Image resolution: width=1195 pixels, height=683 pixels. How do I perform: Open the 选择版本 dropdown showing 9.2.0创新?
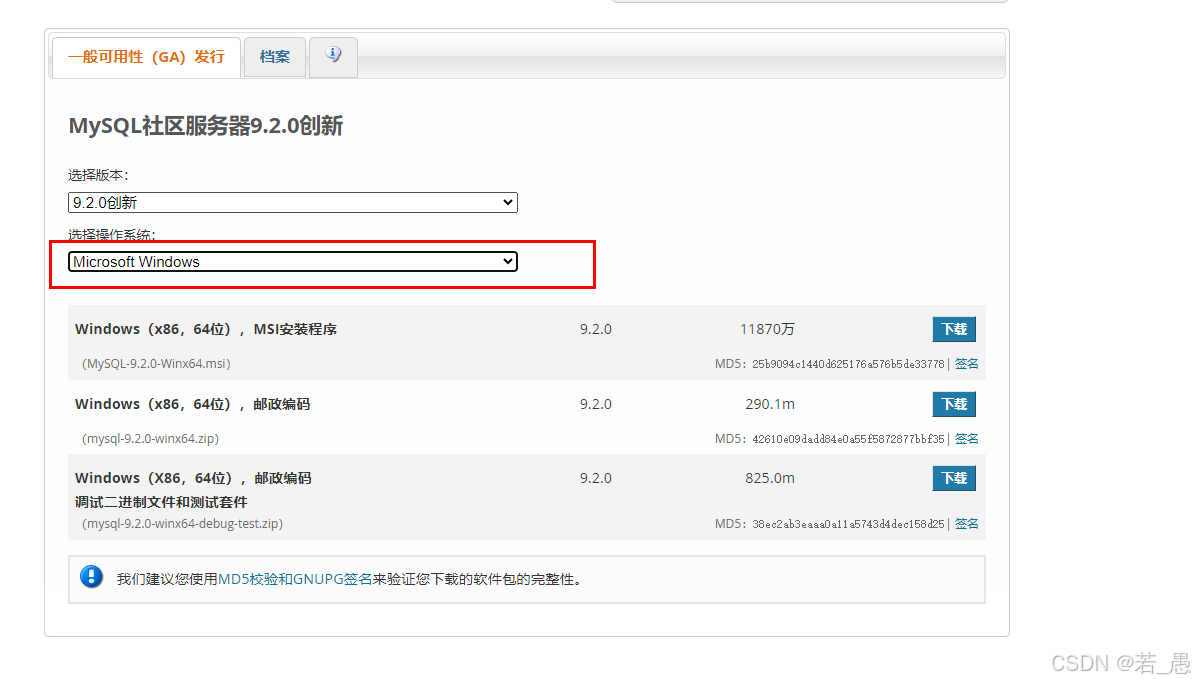point(293,203)
